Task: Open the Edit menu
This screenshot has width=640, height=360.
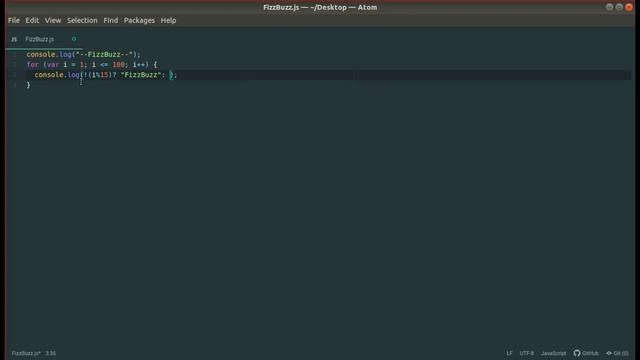Action: click(x=32, y=20)
